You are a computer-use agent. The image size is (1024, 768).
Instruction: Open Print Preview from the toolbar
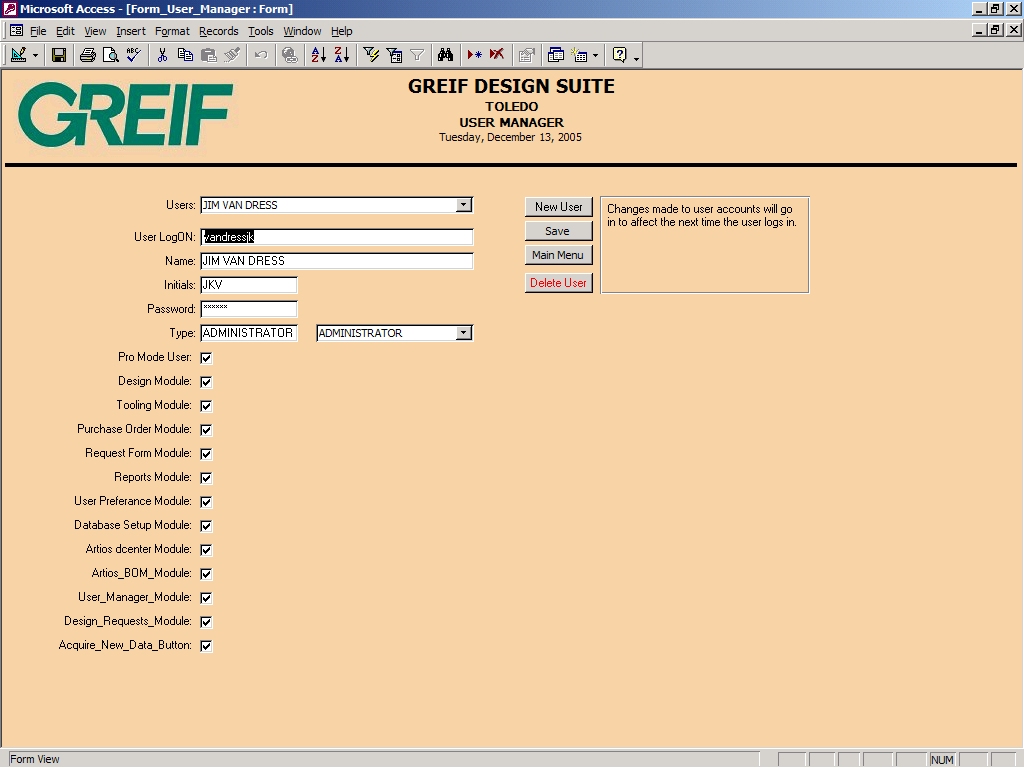[x=111, y=56]
